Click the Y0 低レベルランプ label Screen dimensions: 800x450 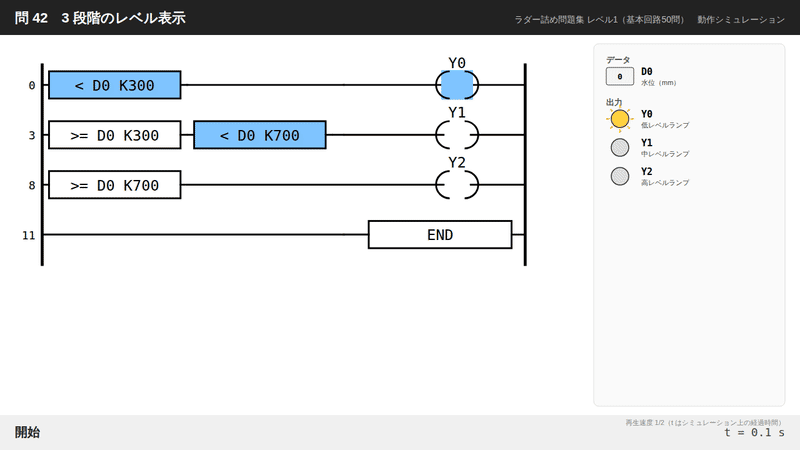tap(665, 119)
